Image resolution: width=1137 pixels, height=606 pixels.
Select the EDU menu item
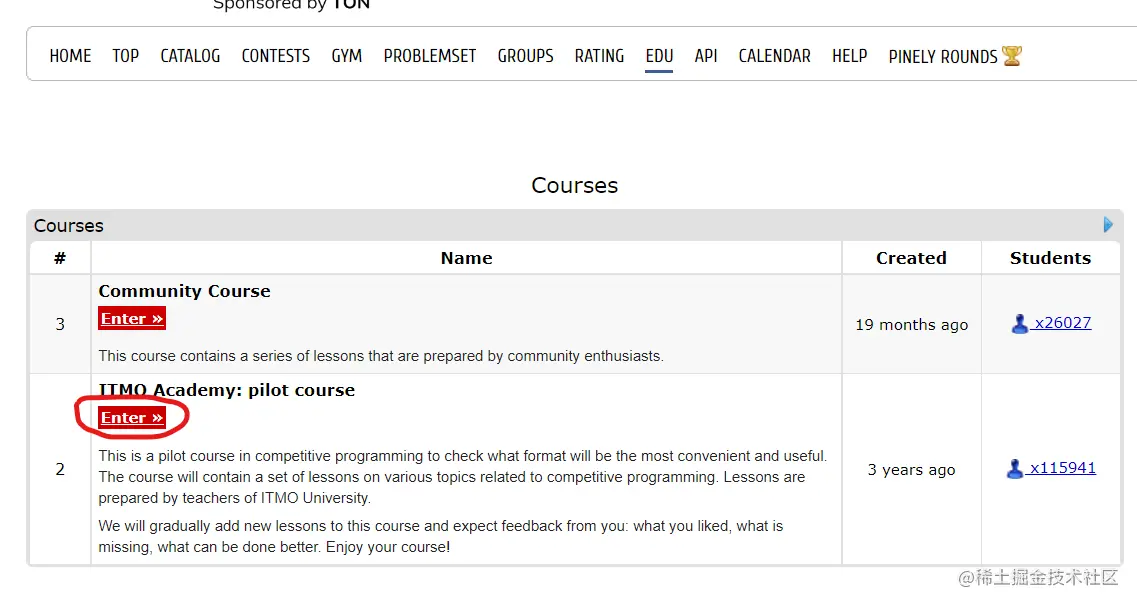pyautogui.click(x=659, y=56)
